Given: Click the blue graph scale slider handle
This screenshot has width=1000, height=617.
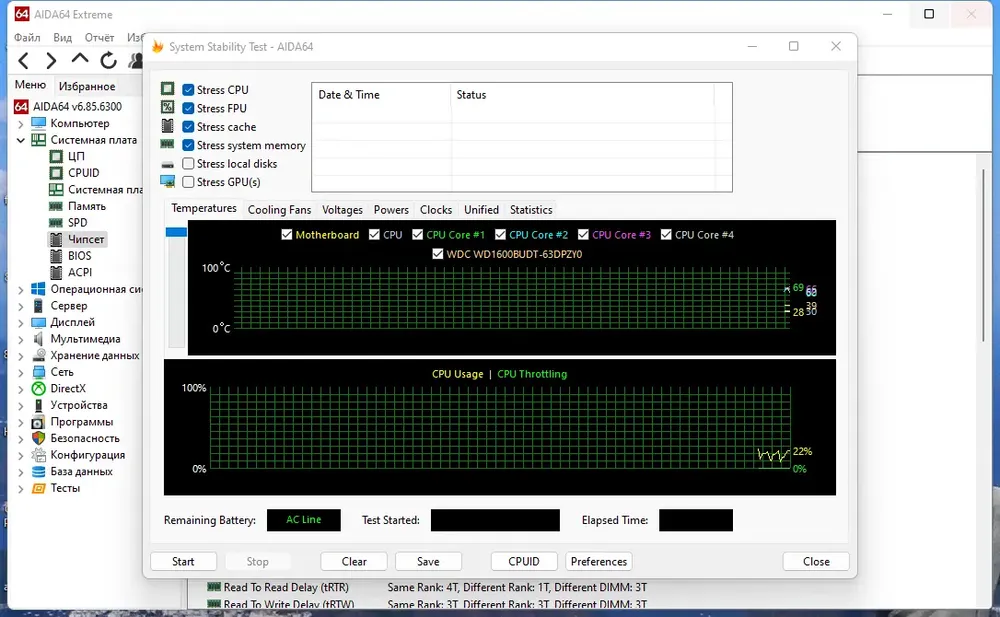Looking at the screenshot, I should 176,232.
